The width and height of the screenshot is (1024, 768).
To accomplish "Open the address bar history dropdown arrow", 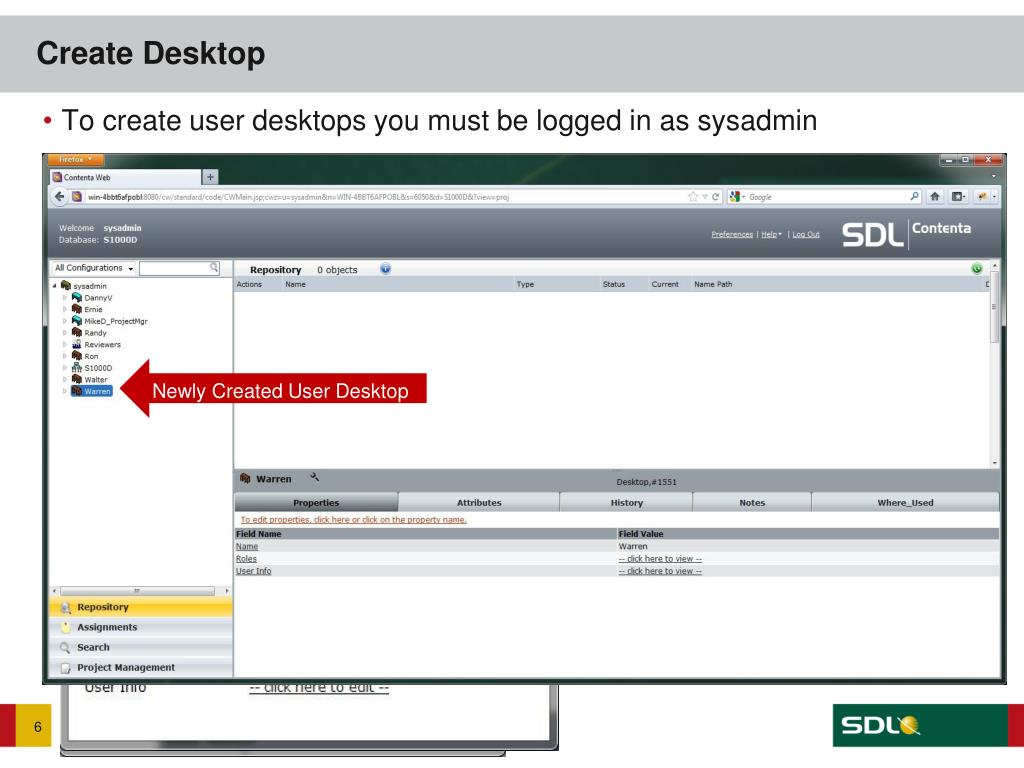I will [705, 197].
